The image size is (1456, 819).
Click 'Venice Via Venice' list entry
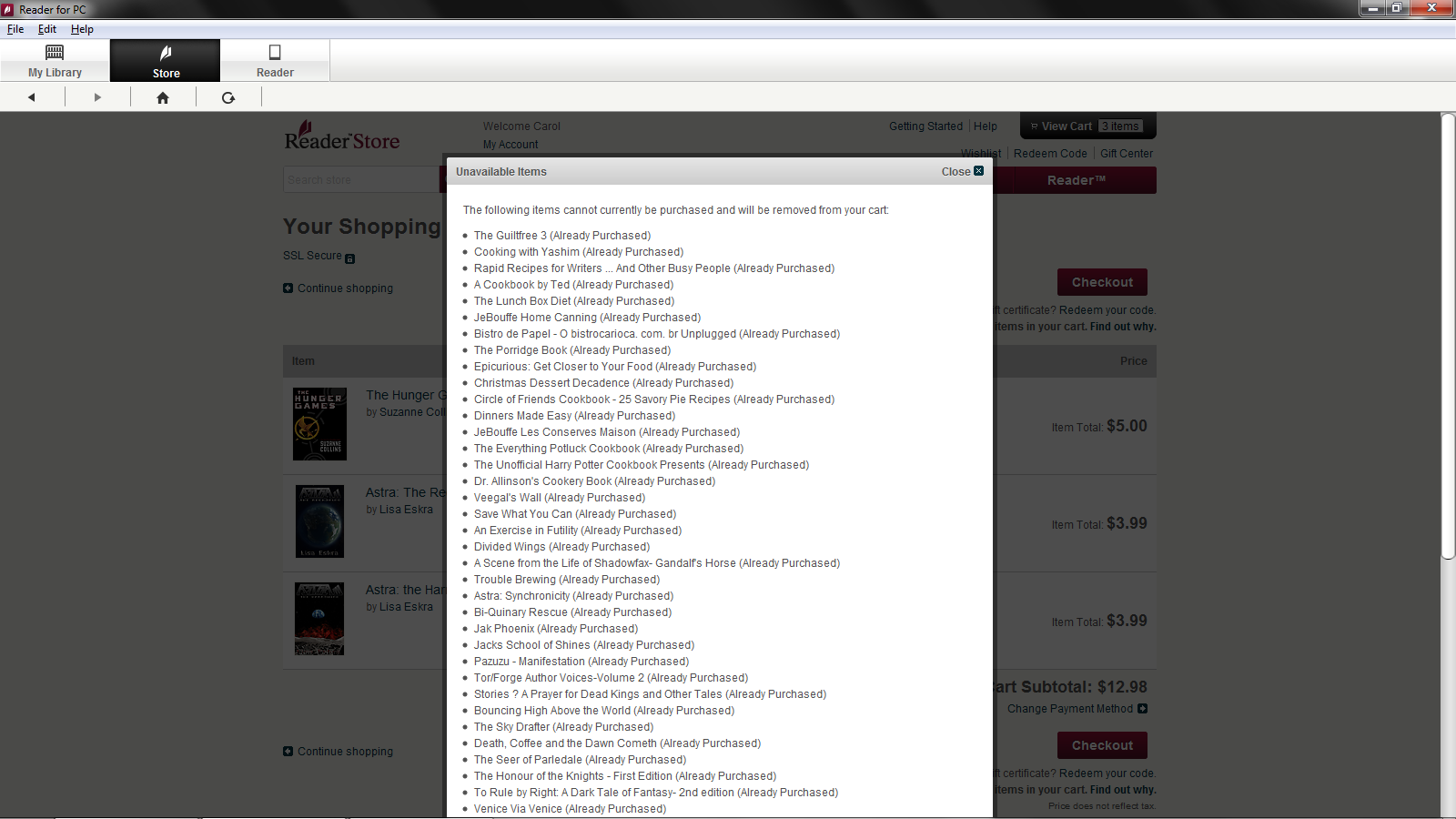click(x=570, y=809)
